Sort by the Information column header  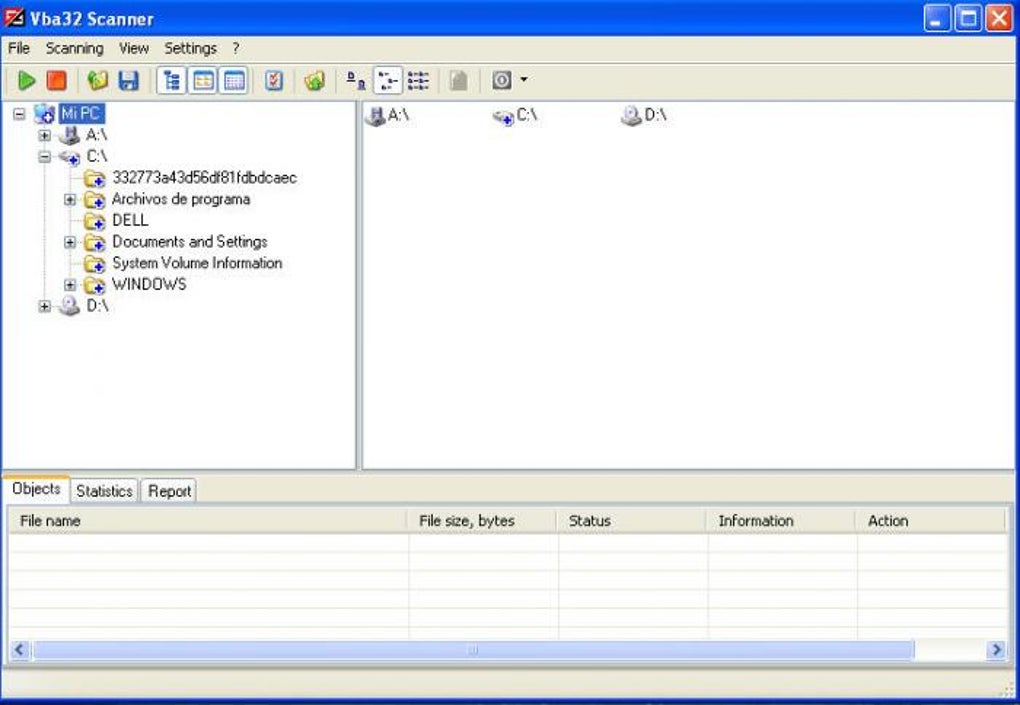pyautogui.click(x=781, y=521)
